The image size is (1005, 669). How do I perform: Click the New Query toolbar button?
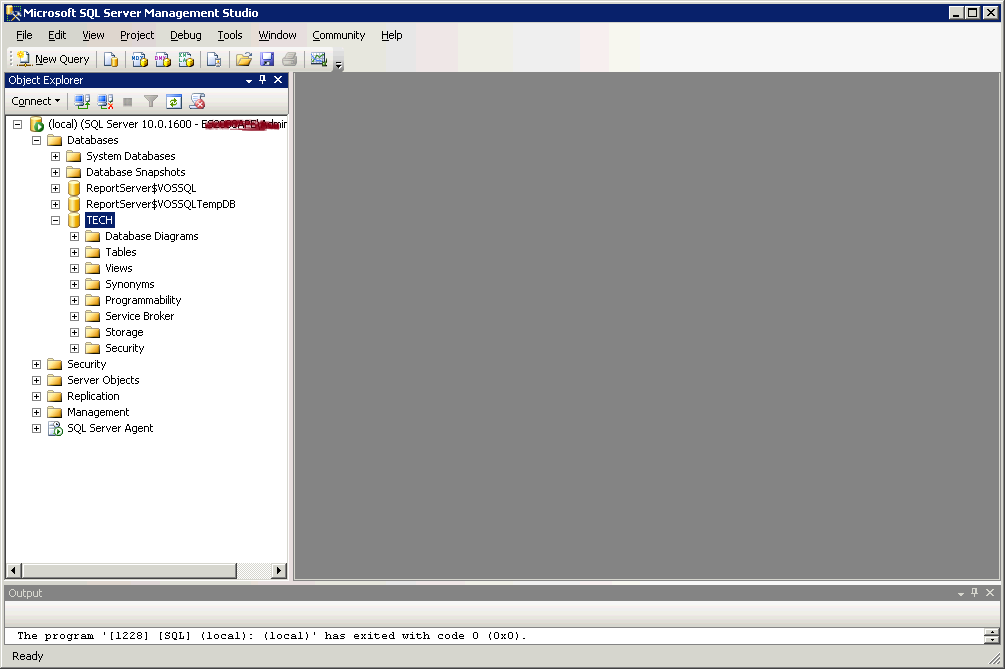coord(53,59)
